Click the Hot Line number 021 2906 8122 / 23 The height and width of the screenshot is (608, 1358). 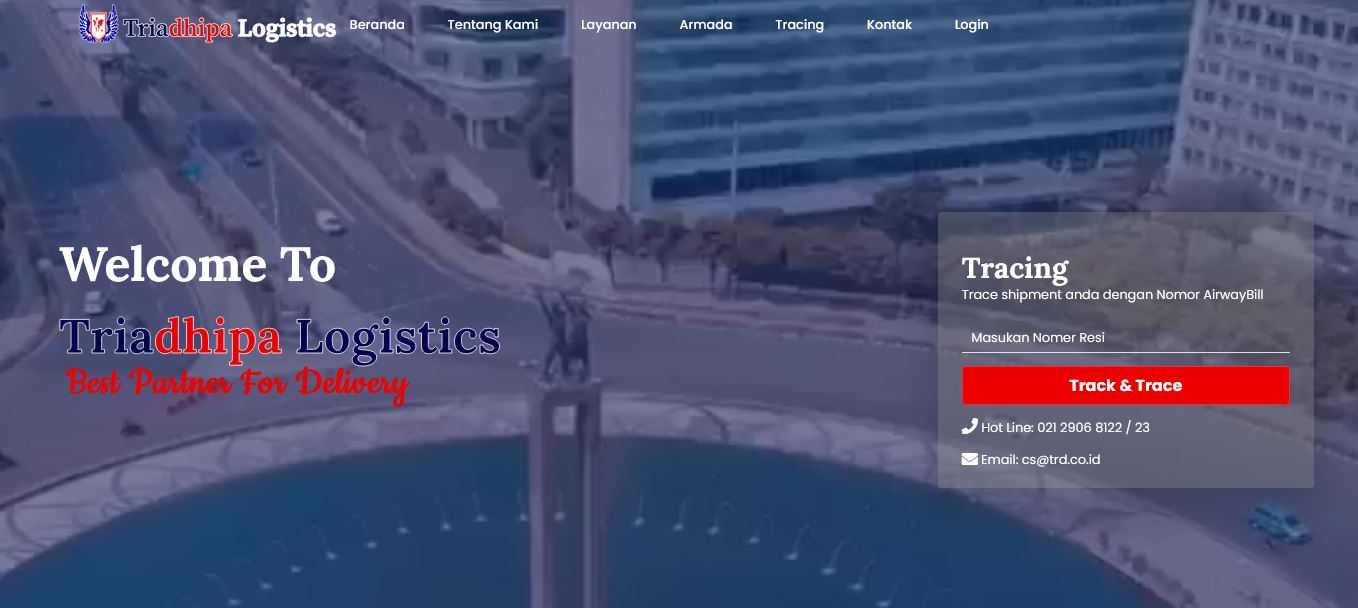tap(1094, 428)
